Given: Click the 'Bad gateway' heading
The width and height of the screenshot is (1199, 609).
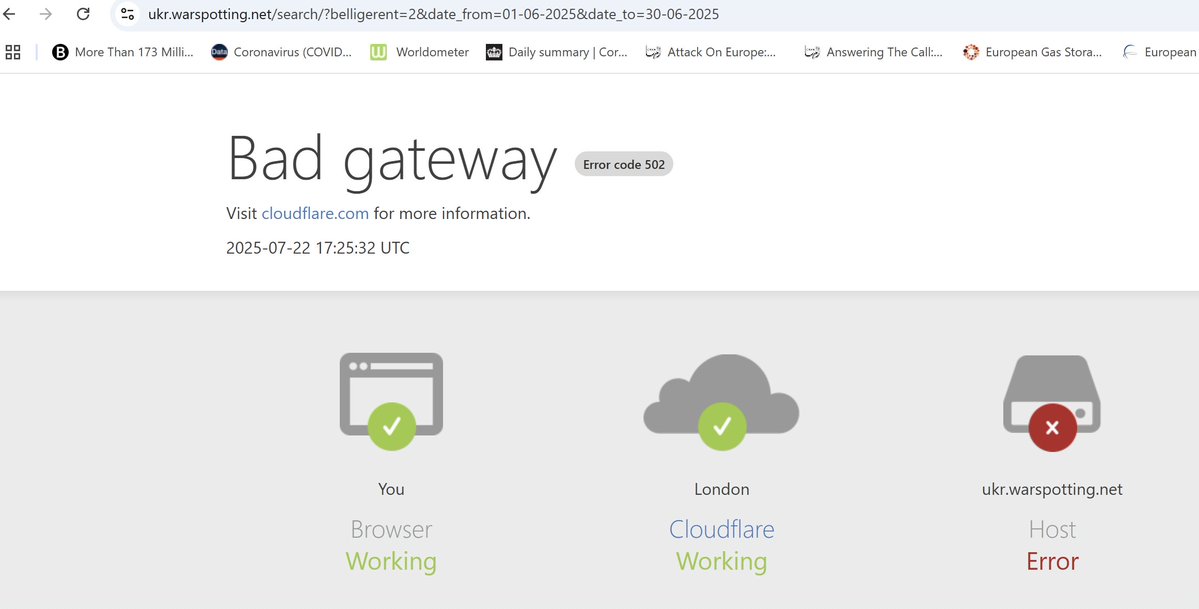Looking at the screenshot, I should click(392, 160).
